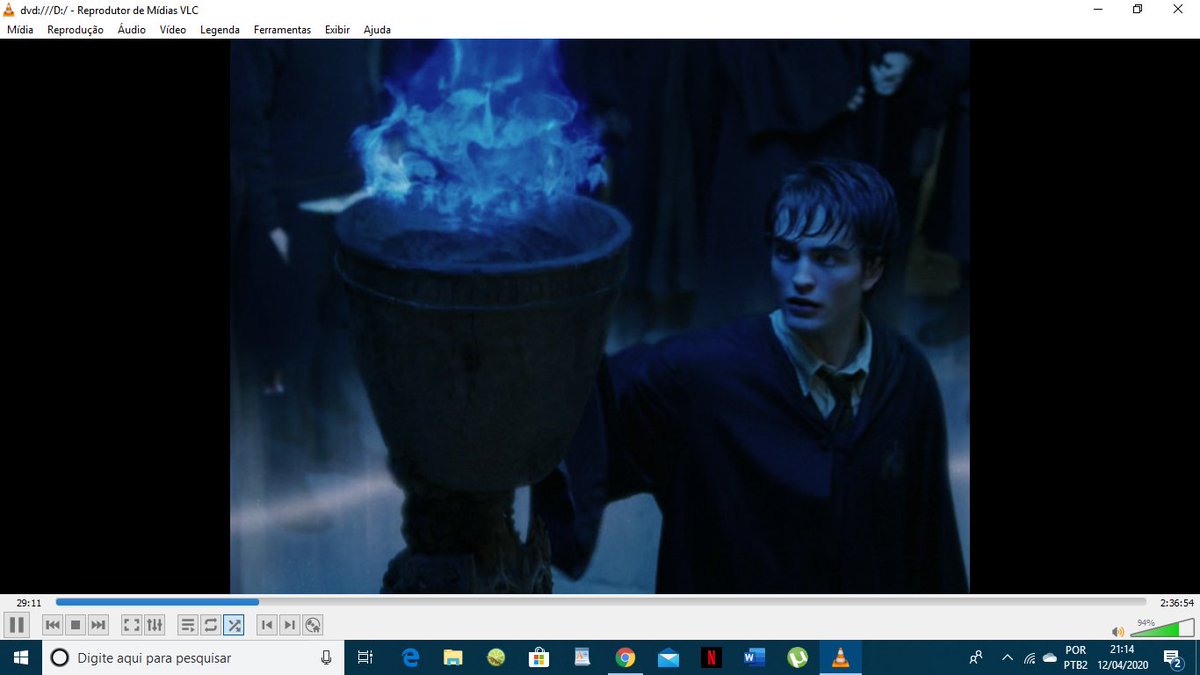
Task: Open the Exibir menu
Action: click(337, 30)
